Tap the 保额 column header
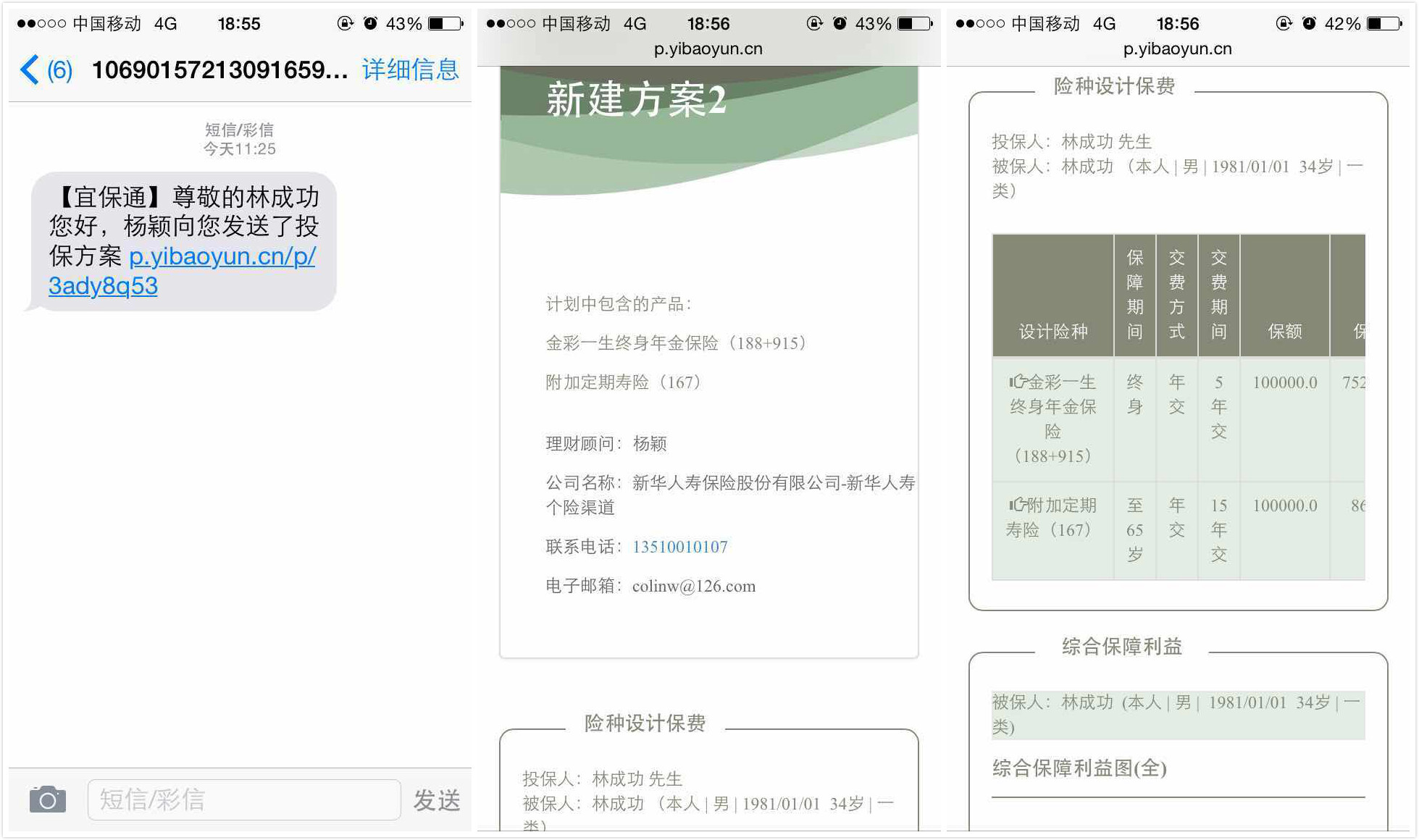The width and height of the screenshot is (1419, 840). [1284, 295]
